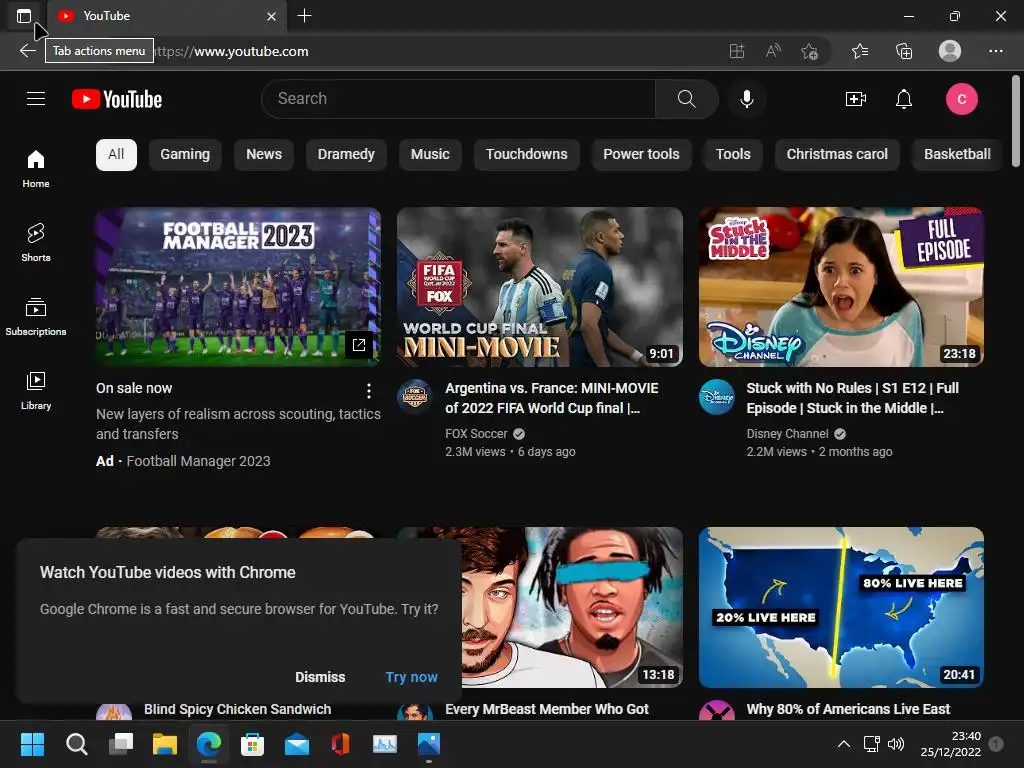Select the Gaming filter chip
Image resolution: width=1024 pixels, height=768 pixels.
pyautogui.click(x=185, y=154)
